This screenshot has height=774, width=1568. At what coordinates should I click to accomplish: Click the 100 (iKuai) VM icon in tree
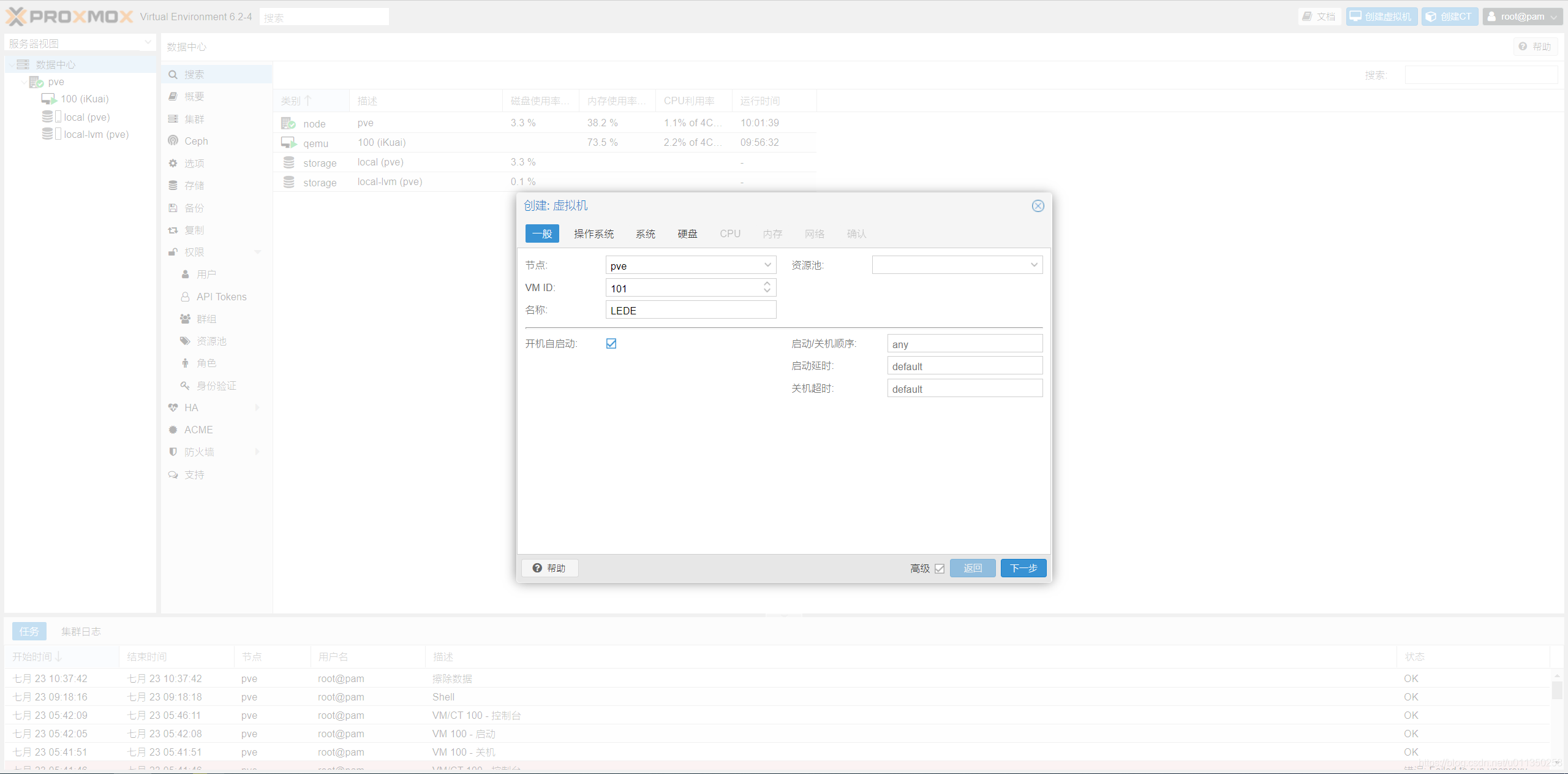pyautogui.click(x=49, y=99)
